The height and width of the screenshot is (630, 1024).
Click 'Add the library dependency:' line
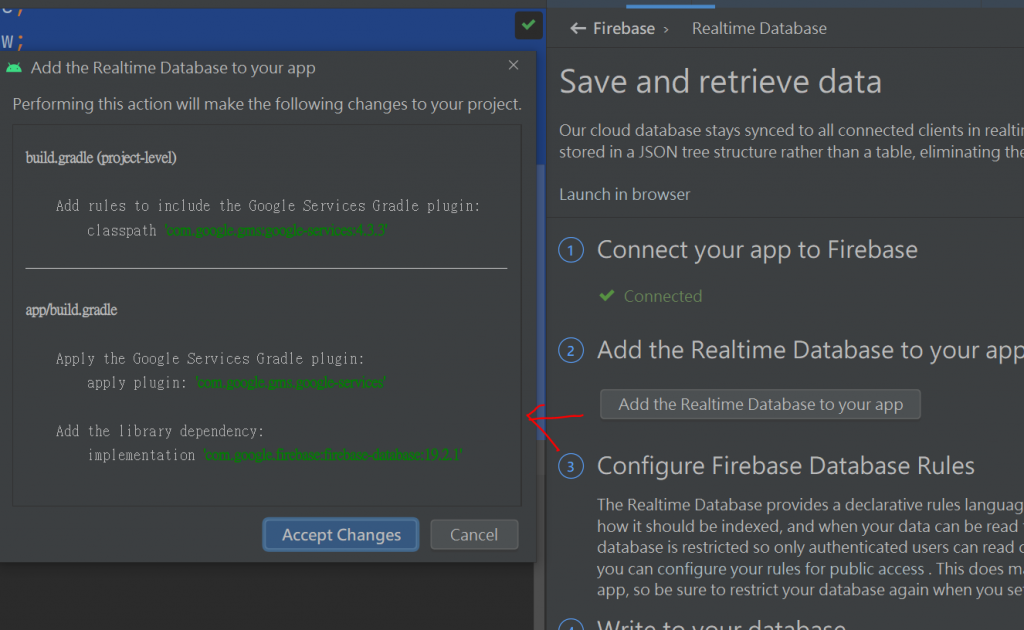click(x=160, y=432)
